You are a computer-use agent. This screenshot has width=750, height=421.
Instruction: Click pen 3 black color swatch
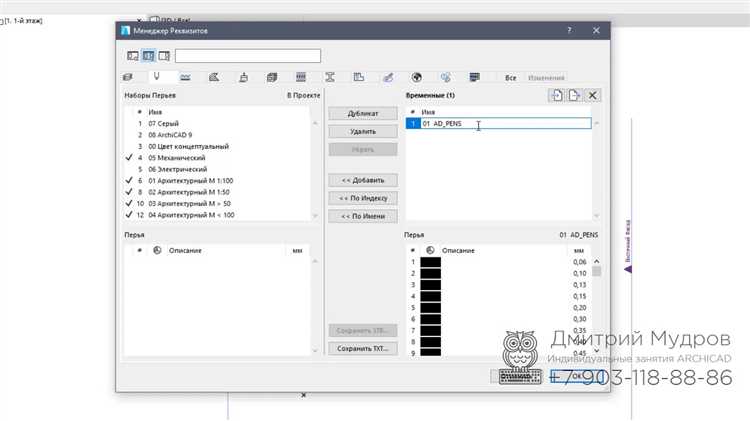click(x=430, y=285)
